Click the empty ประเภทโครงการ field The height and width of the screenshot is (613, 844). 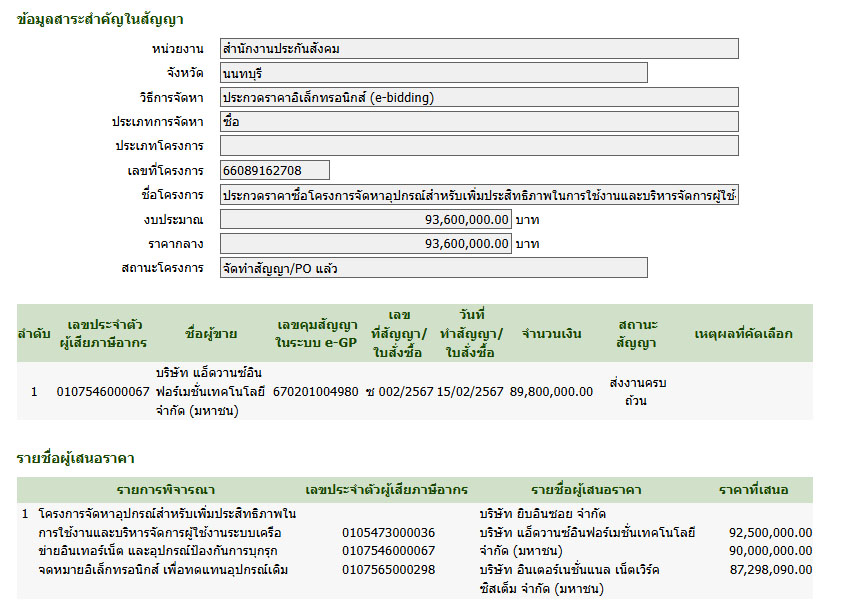point(479,146)
